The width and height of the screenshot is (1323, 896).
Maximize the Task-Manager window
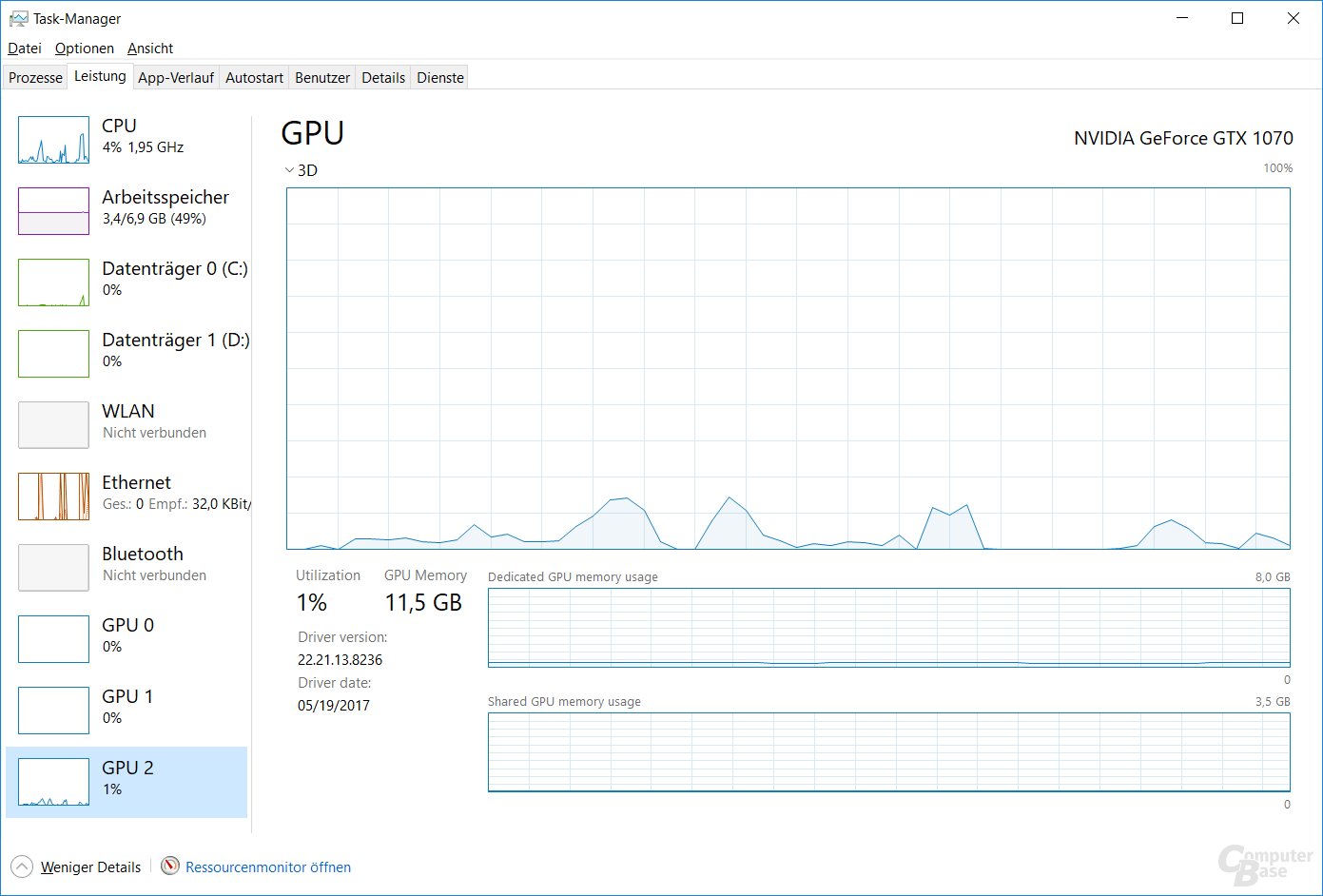[x=1237, y=18]
